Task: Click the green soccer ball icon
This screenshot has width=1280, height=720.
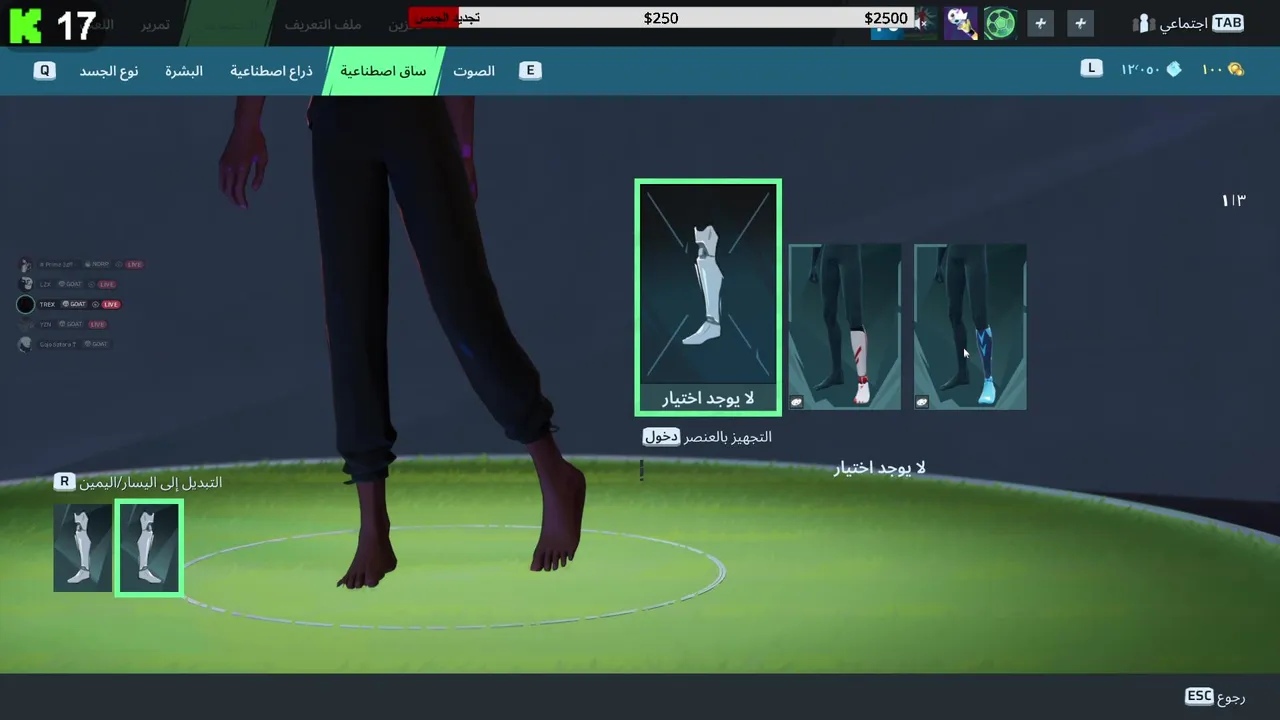Action: [x=1000, y=23]
